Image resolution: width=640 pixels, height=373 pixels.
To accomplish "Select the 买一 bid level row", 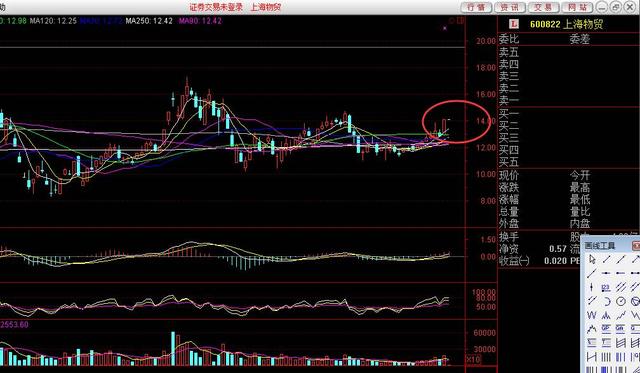I will click(x=568, y=114).
